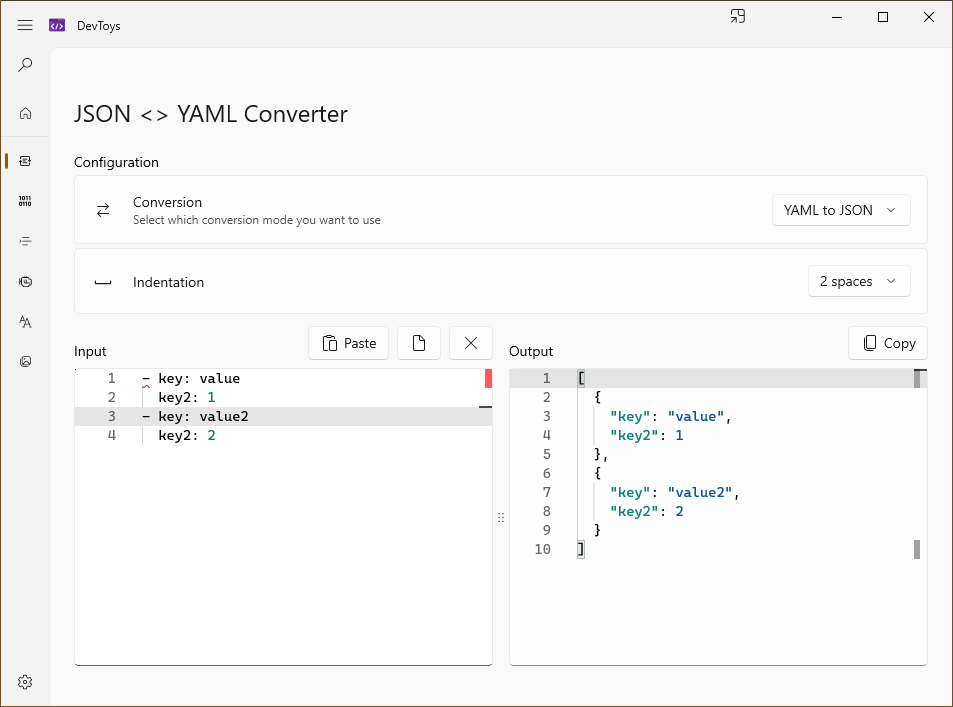Open the Encoders / Decoders category

tap(25, 201)
